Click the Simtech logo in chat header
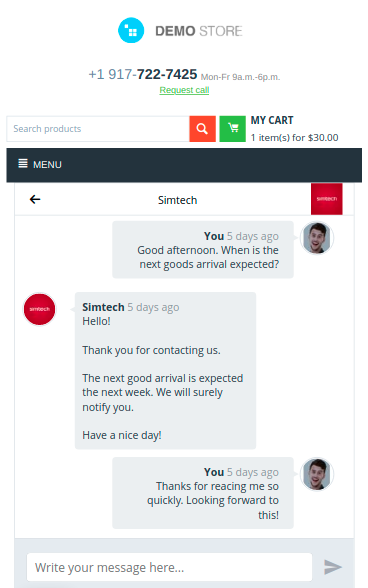Image resolution: width=368 pixels, height=588 pixels. pyautogui.click(x=326, y=199)
